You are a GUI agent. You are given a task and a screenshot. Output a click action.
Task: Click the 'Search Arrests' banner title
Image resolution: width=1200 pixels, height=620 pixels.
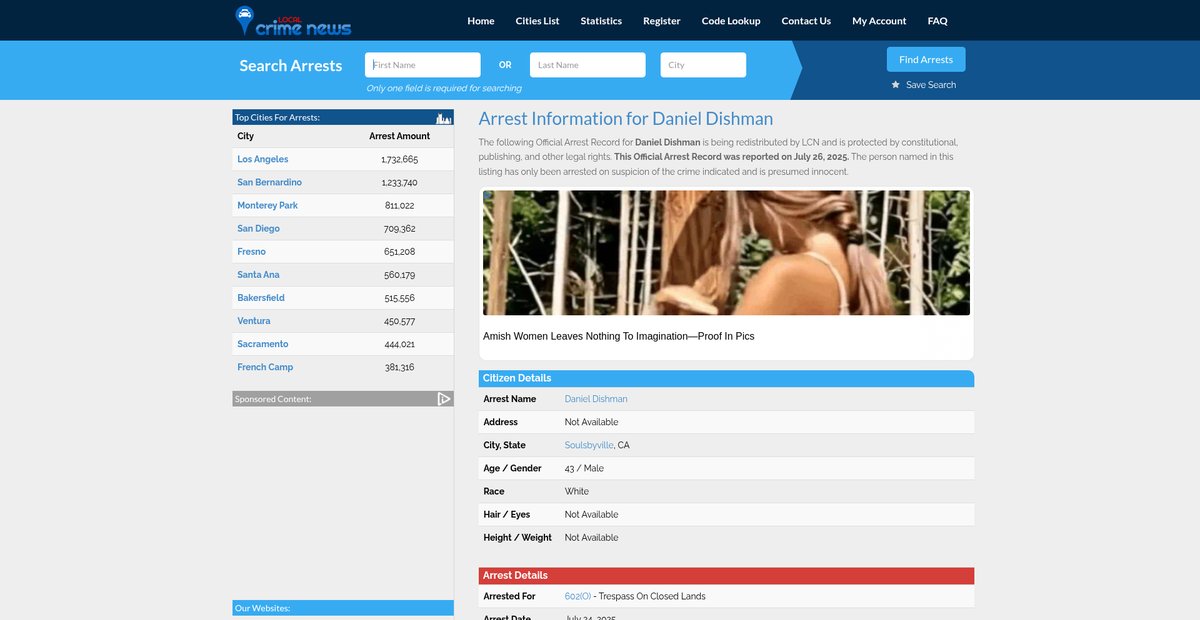[291, 66]
